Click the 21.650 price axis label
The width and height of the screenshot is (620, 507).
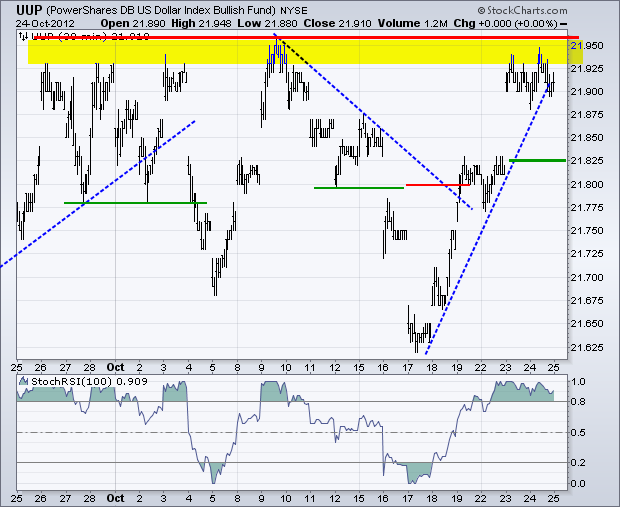coord(587,323)
